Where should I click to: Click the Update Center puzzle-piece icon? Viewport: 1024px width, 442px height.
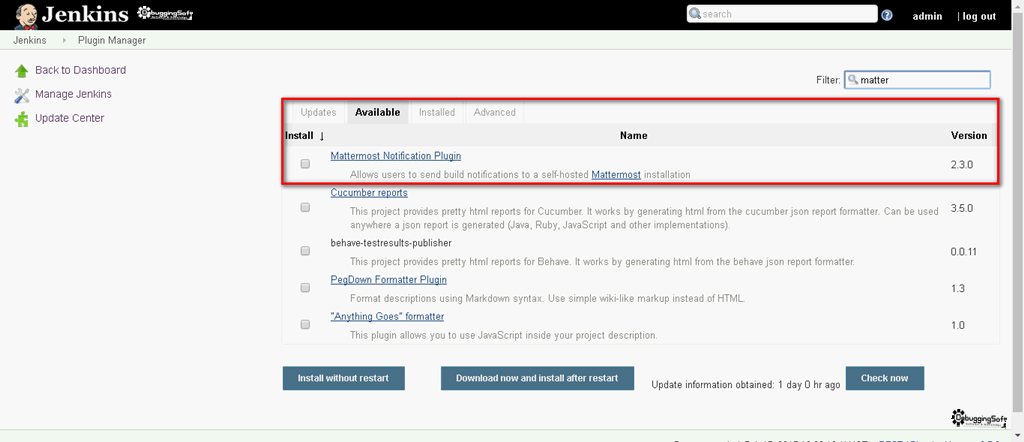22,119
